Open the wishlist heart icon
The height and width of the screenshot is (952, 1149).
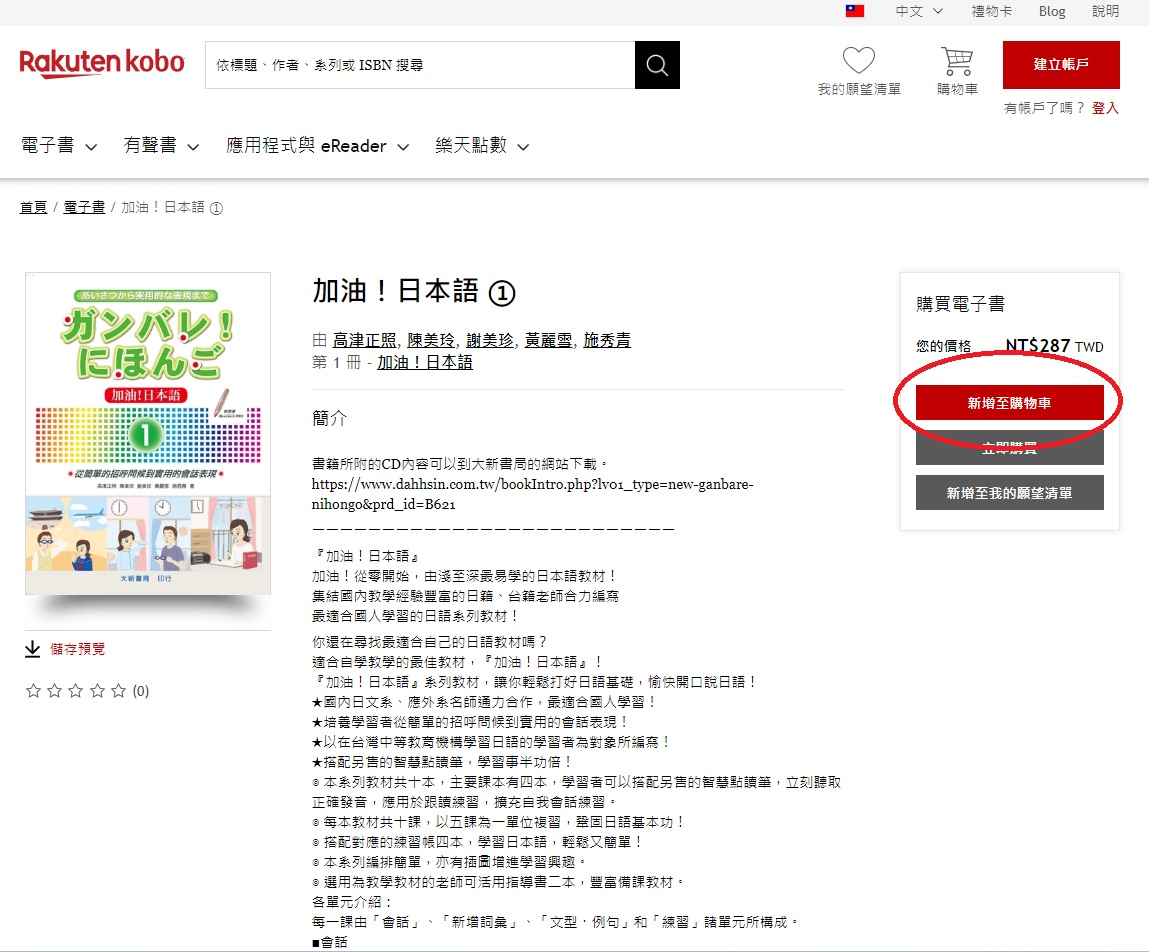858,61
